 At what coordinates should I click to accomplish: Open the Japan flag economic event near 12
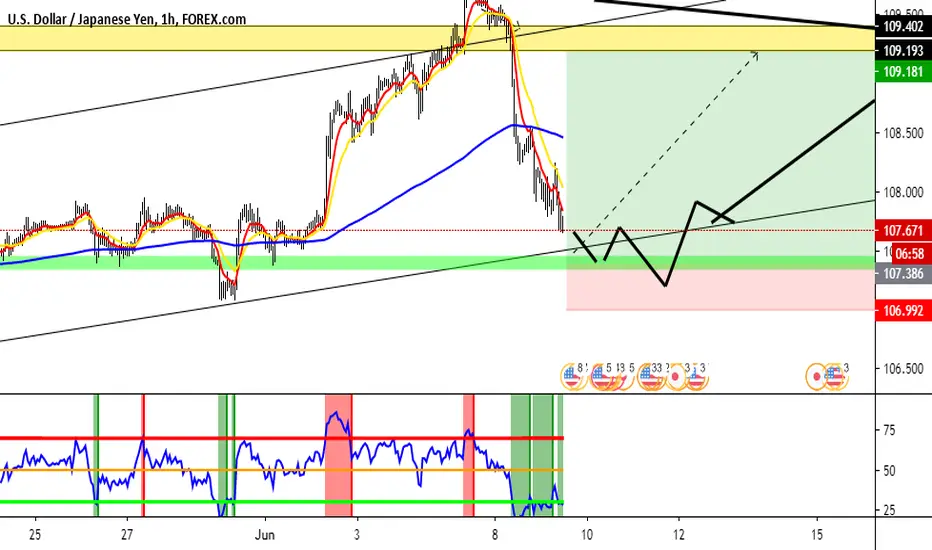(675, 376)
